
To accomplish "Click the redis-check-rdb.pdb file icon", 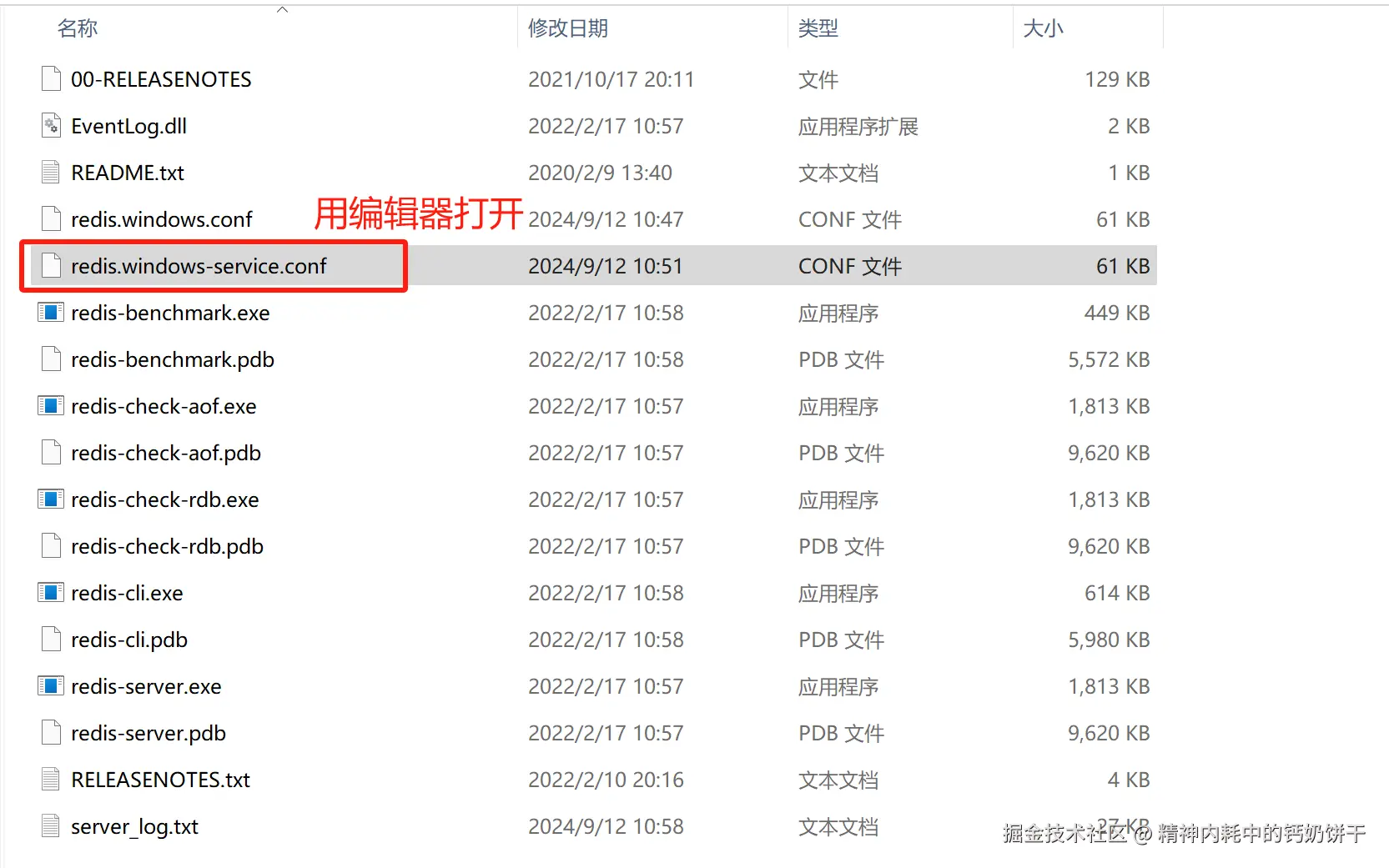I will tap(51, 546).
